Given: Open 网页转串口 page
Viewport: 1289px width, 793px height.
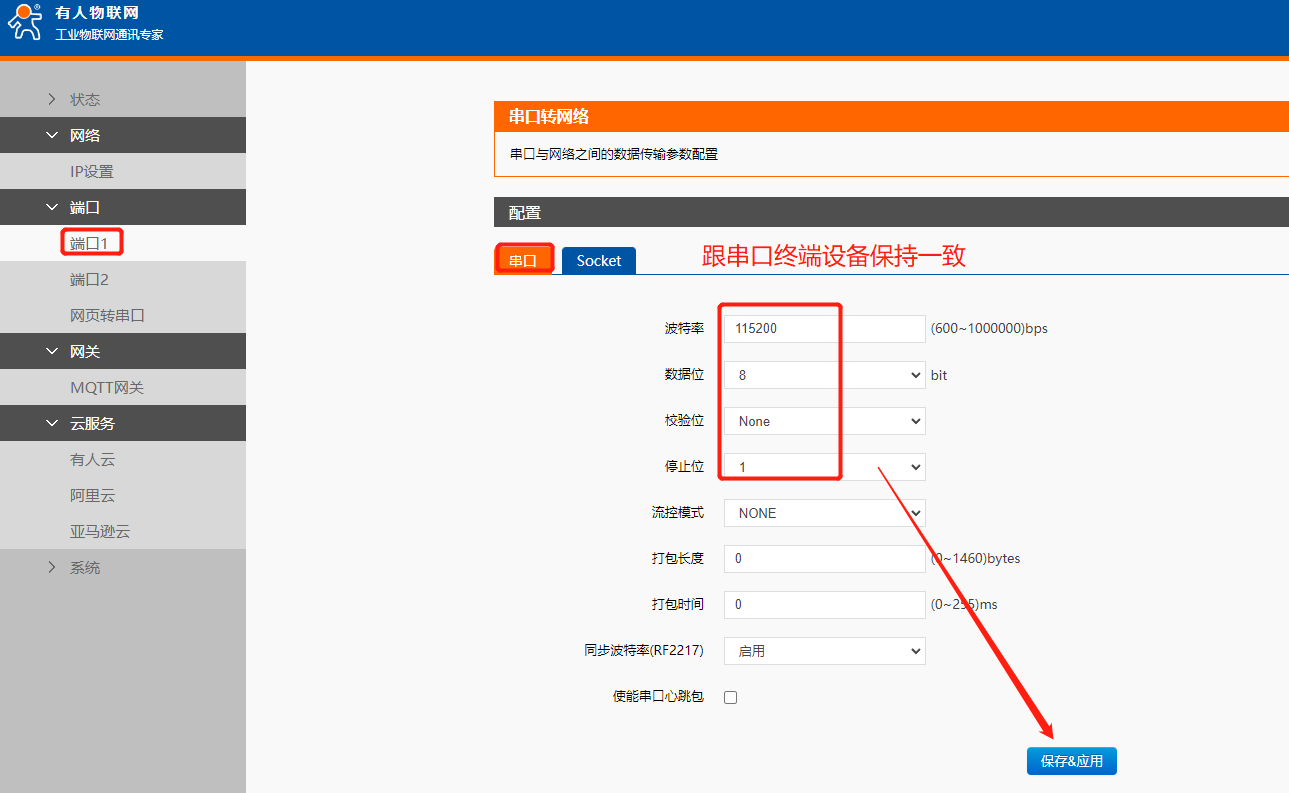Looking at the screenshot, I should pyautogui.click(x=107, y=315).
